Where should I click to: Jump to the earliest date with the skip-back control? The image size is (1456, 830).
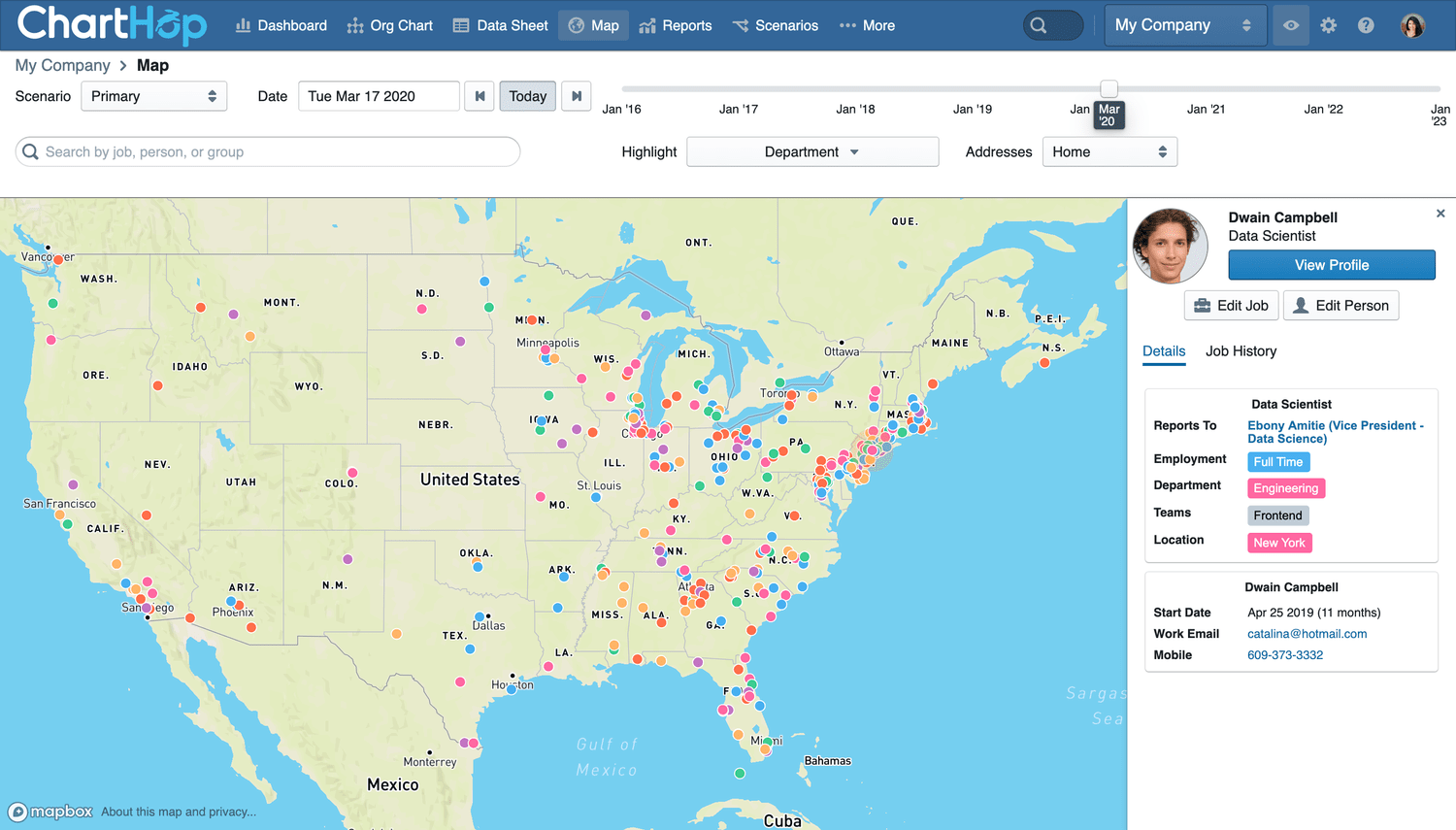point(479,96)
